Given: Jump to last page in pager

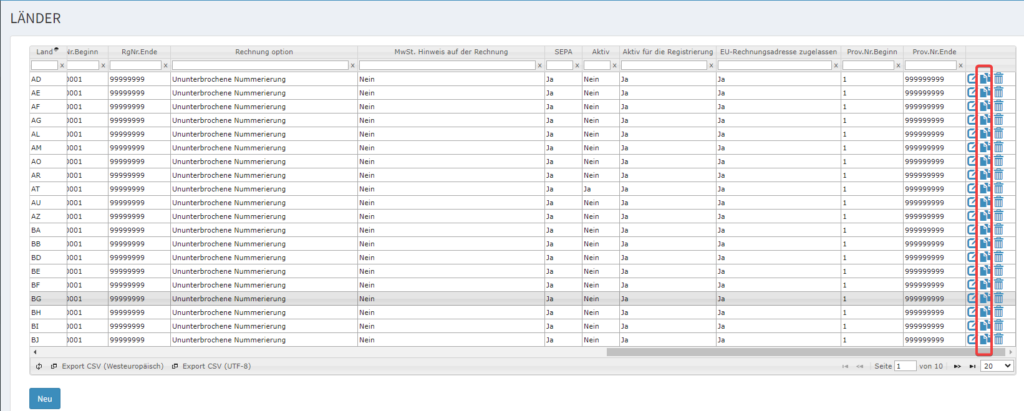Looking at the screenshot, I should (972, 366).
